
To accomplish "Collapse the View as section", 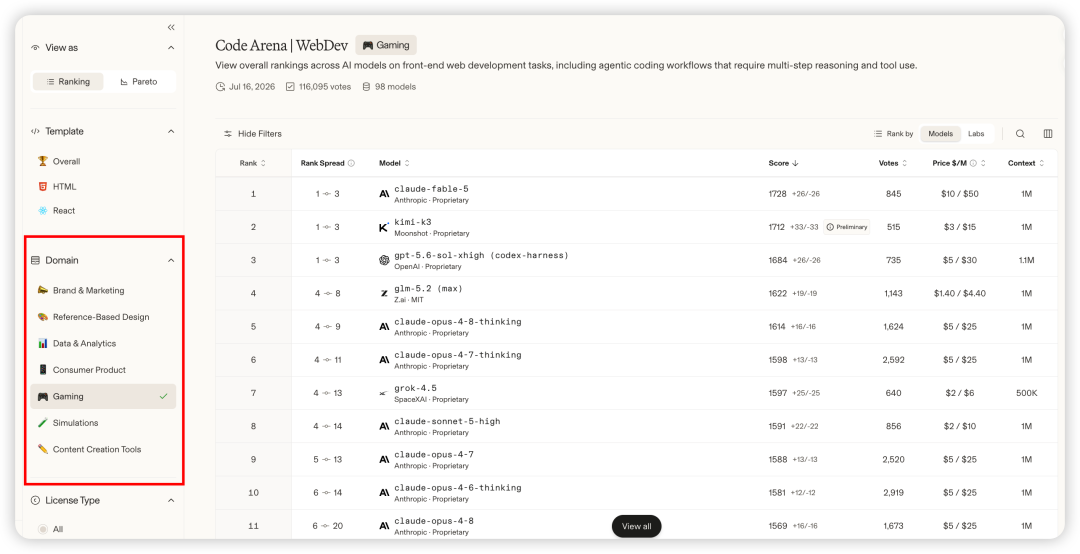I will point(172,48).
